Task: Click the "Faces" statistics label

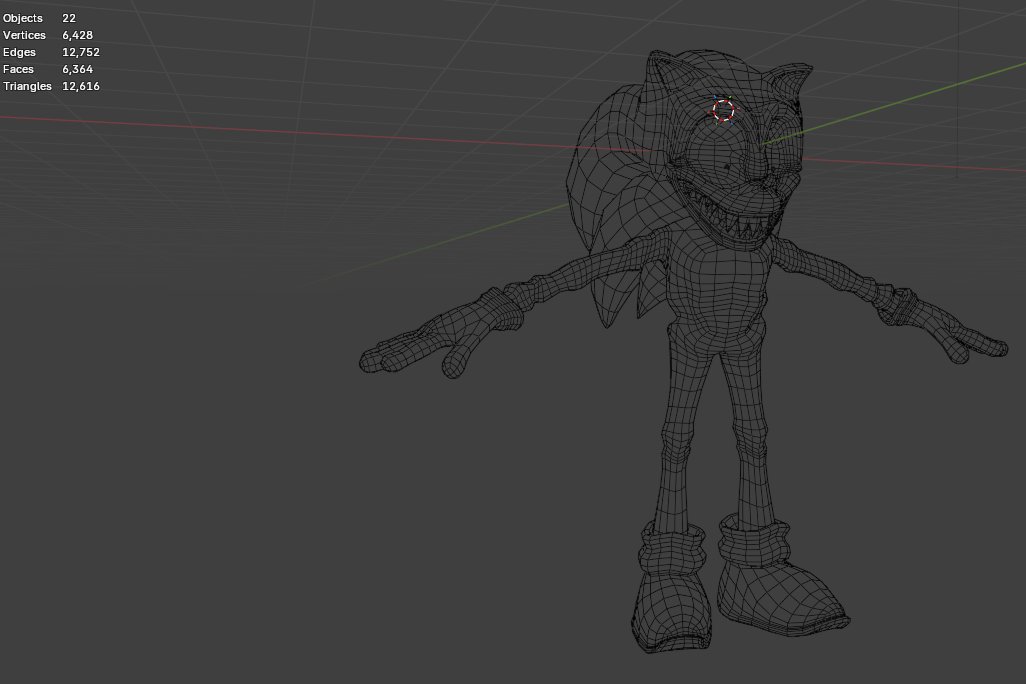Action: 18,69
